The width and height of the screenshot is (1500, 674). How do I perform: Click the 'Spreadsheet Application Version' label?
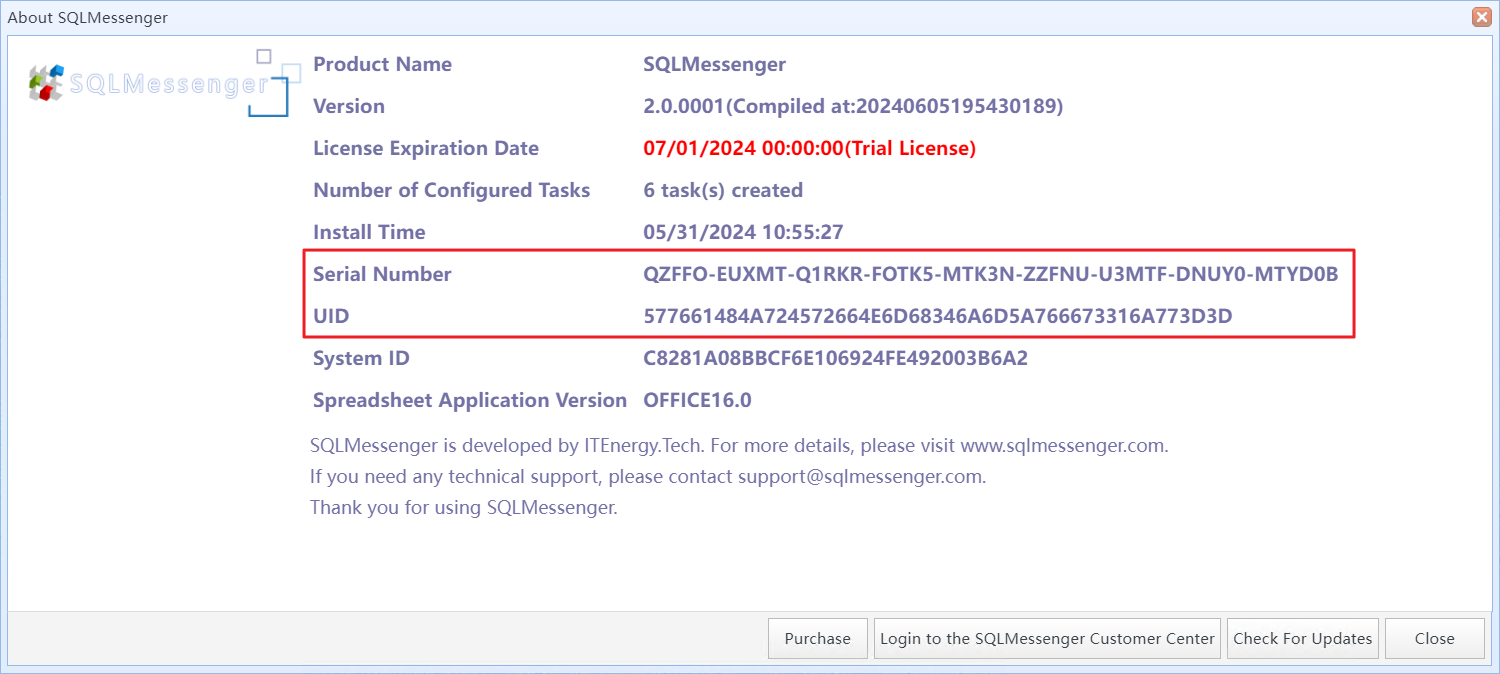[x=470, y=400]
